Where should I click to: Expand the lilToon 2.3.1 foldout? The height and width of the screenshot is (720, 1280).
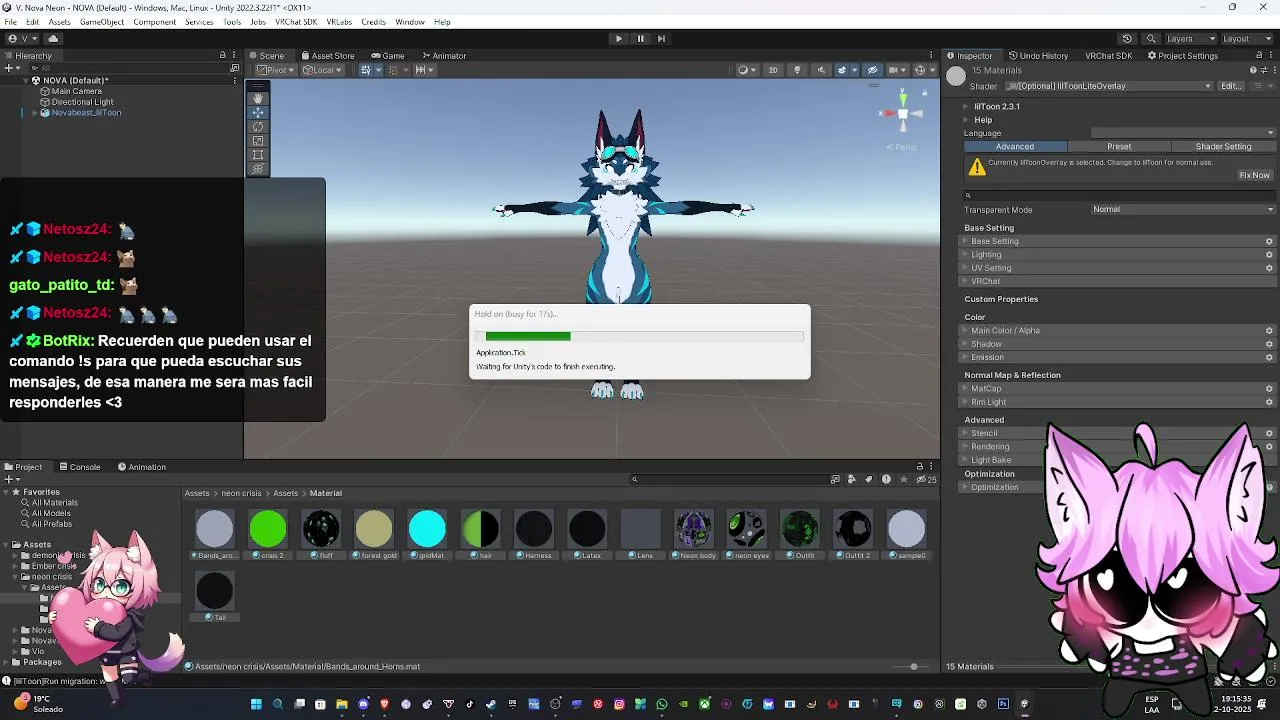coord(966,106)
